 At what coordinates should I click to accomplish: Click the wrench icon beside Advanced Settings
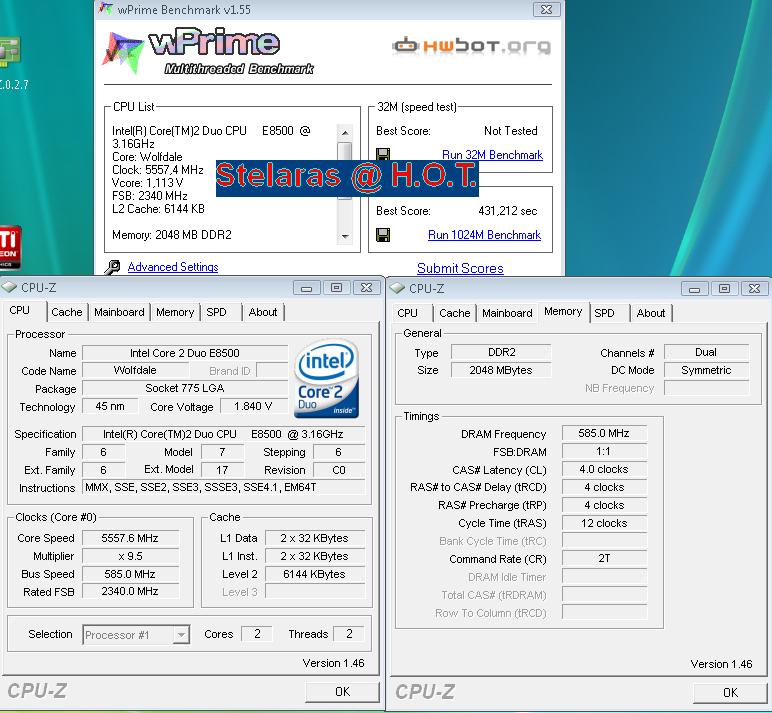[x=112, y=267]
